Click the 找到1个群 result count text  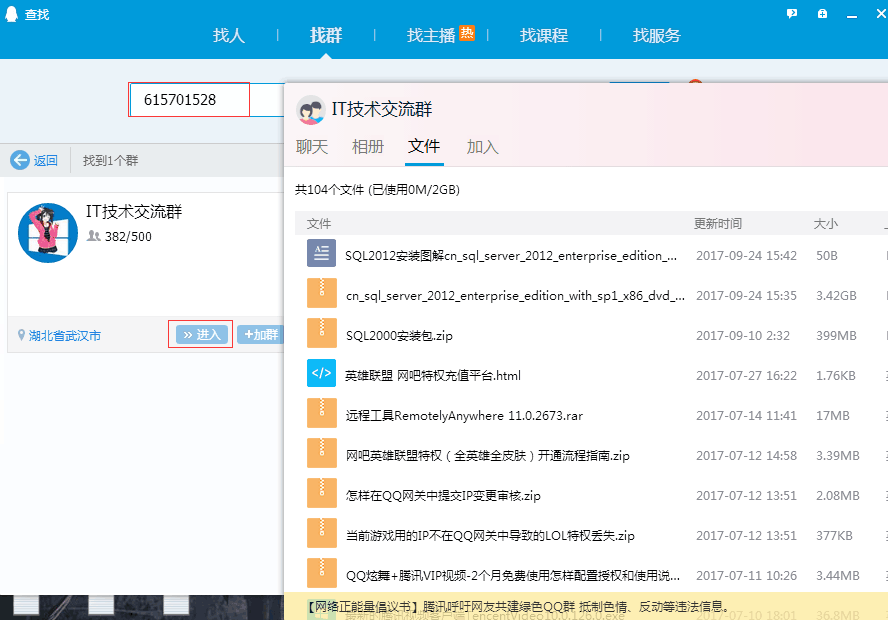pyautogui.click(x=110, y=161)
